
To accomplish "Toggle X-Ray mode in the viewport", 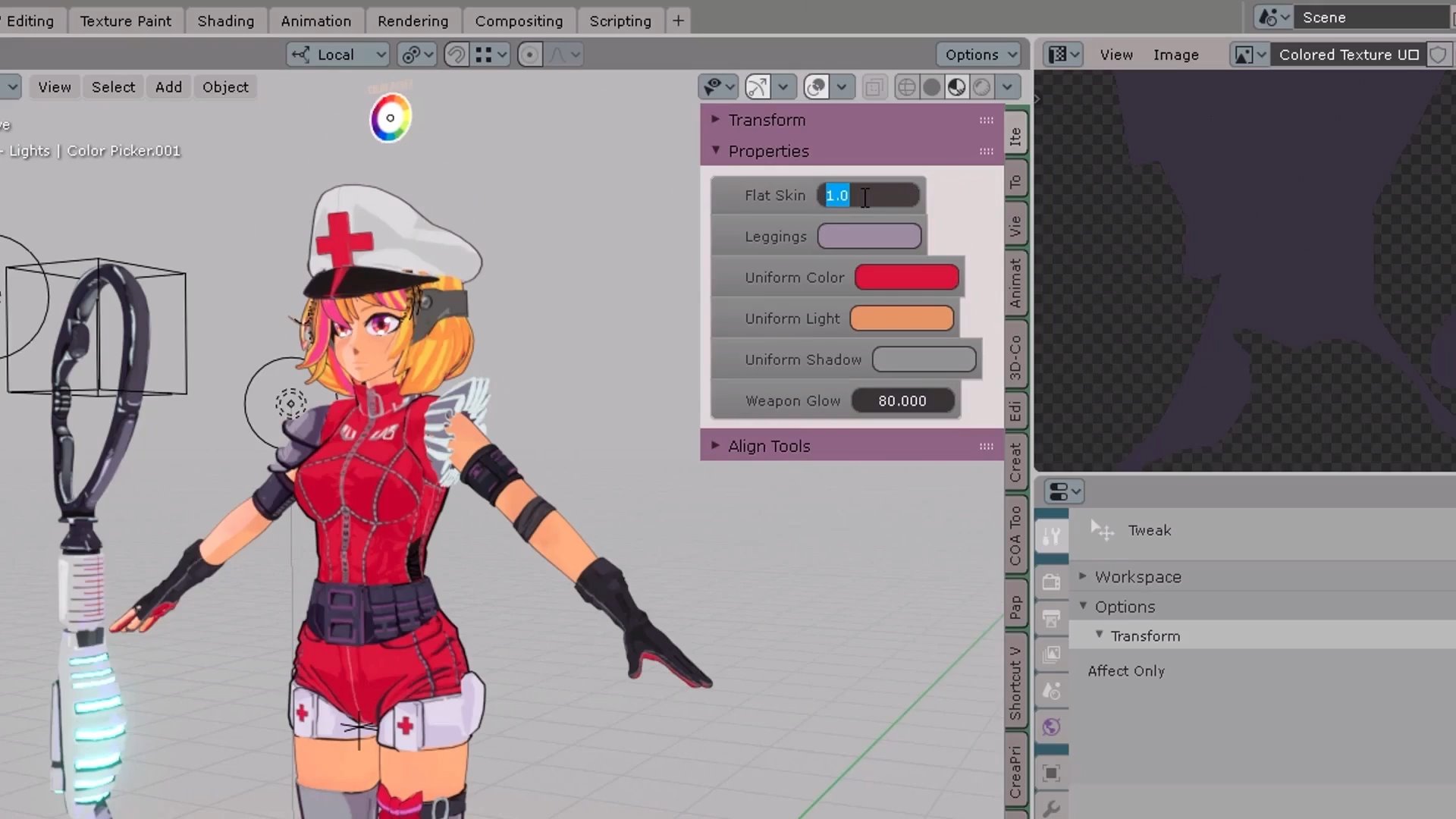I will (874, 86).
